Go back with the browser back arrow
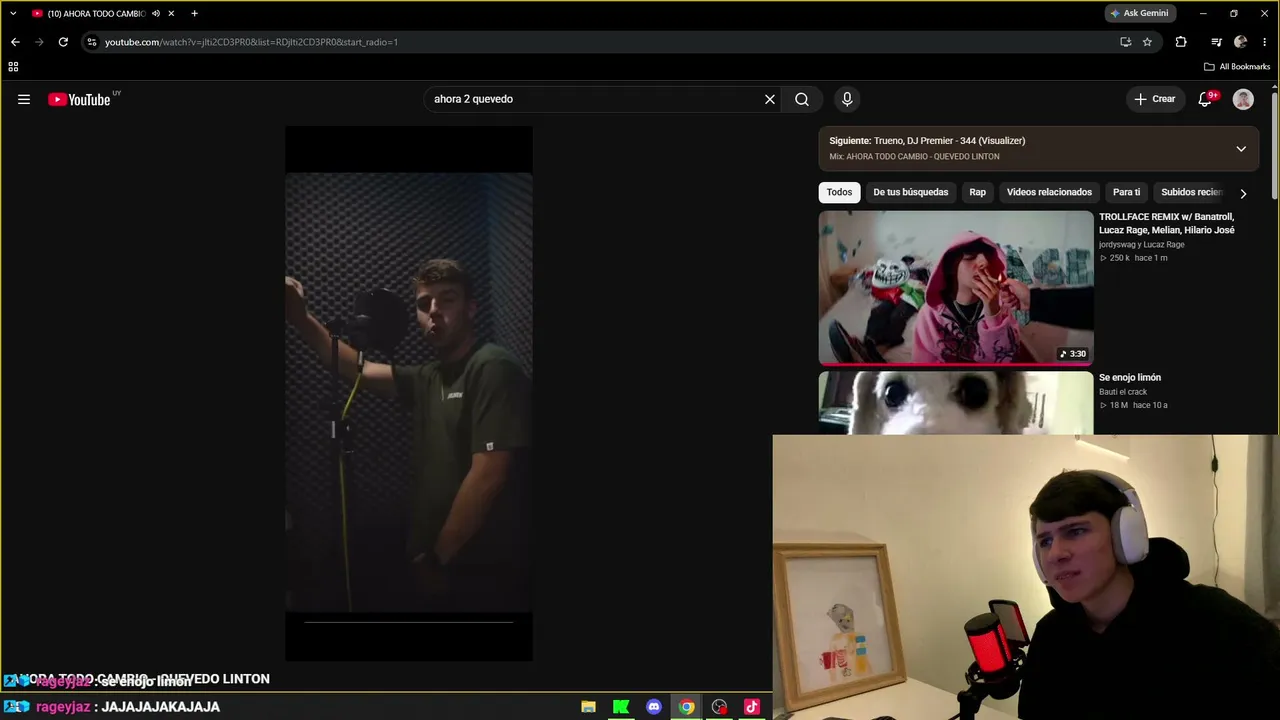1280x720 pixels. tap(15, 42)
